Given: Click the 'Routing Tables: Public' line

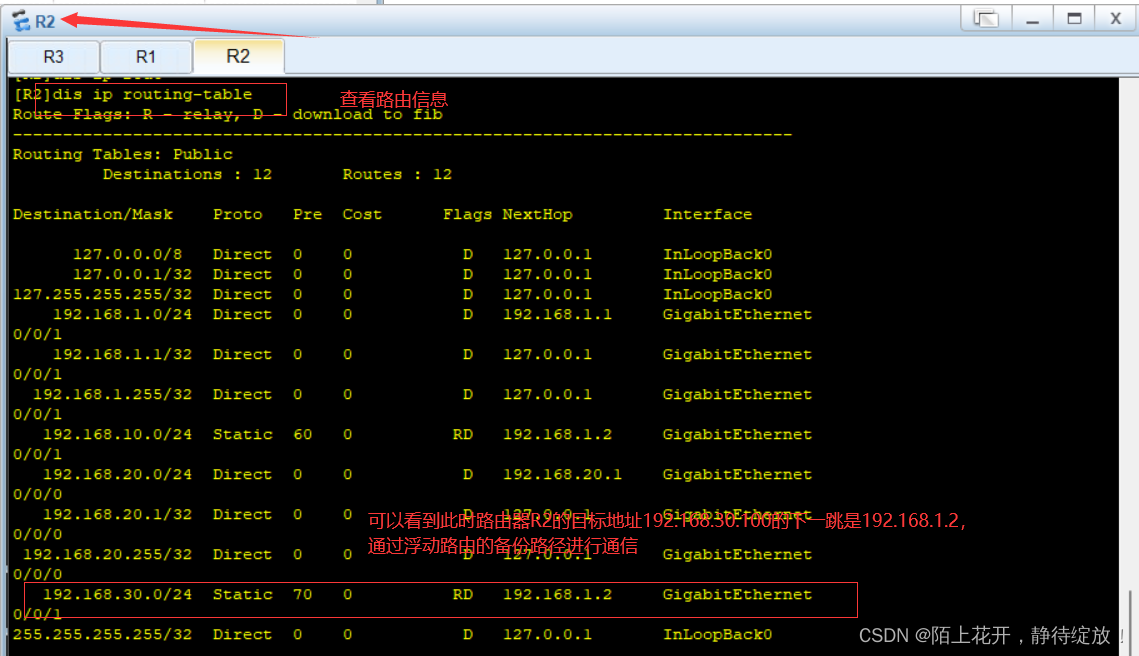Looking at the screenshot, I should (123, 154).
